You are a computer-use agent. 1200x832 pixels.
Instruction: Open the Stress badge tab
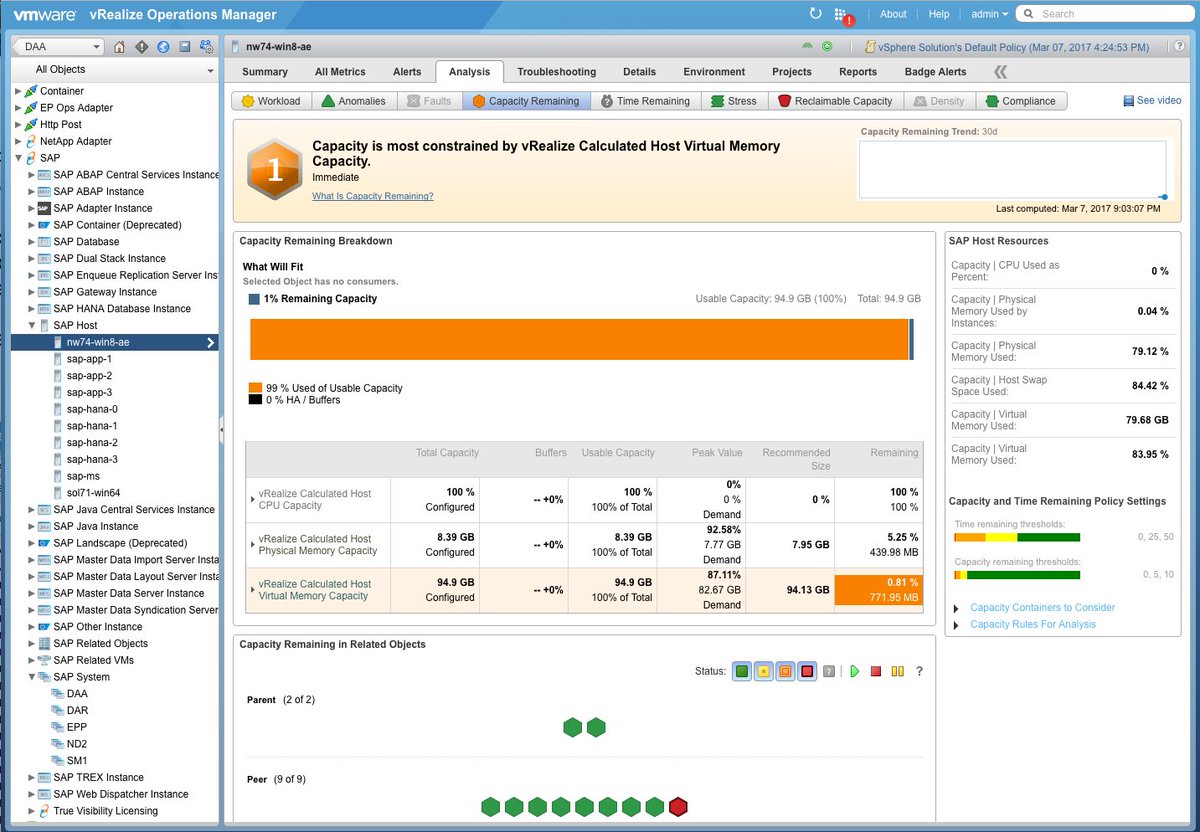[x=733, y=101]
